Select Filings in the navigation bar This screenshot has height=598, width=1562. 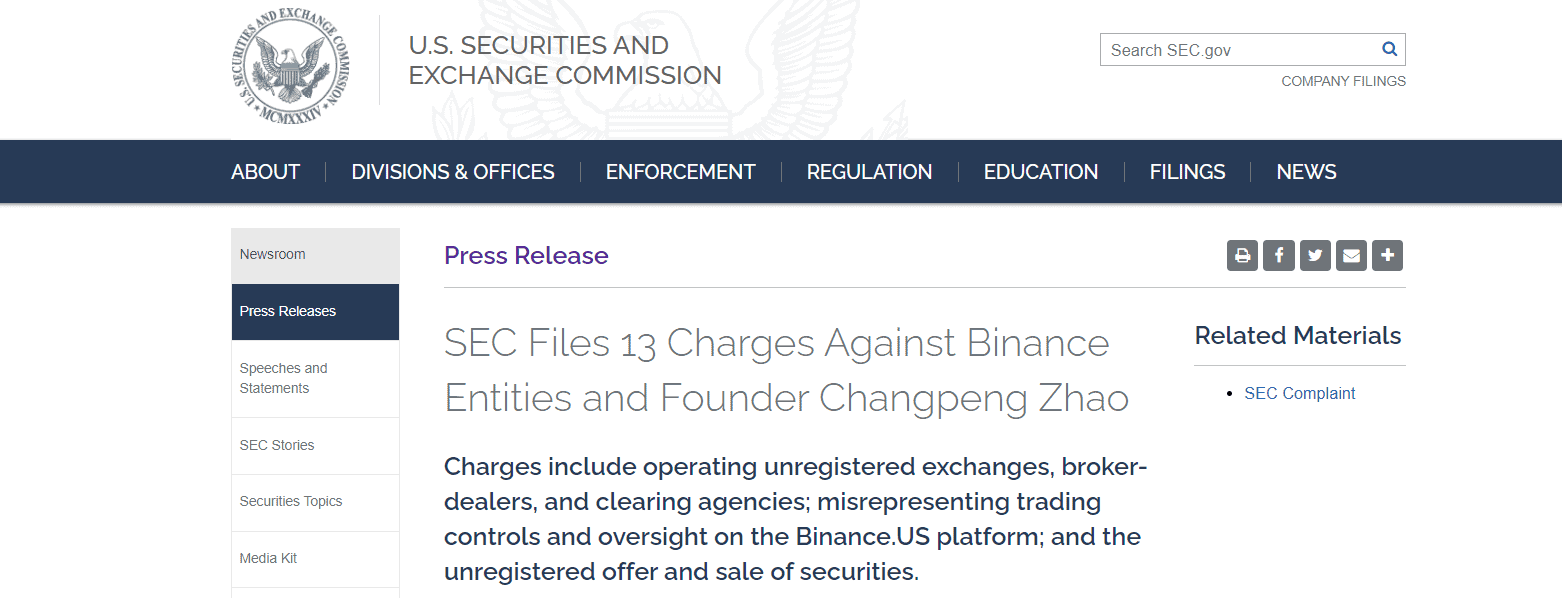click(1187, 172)
